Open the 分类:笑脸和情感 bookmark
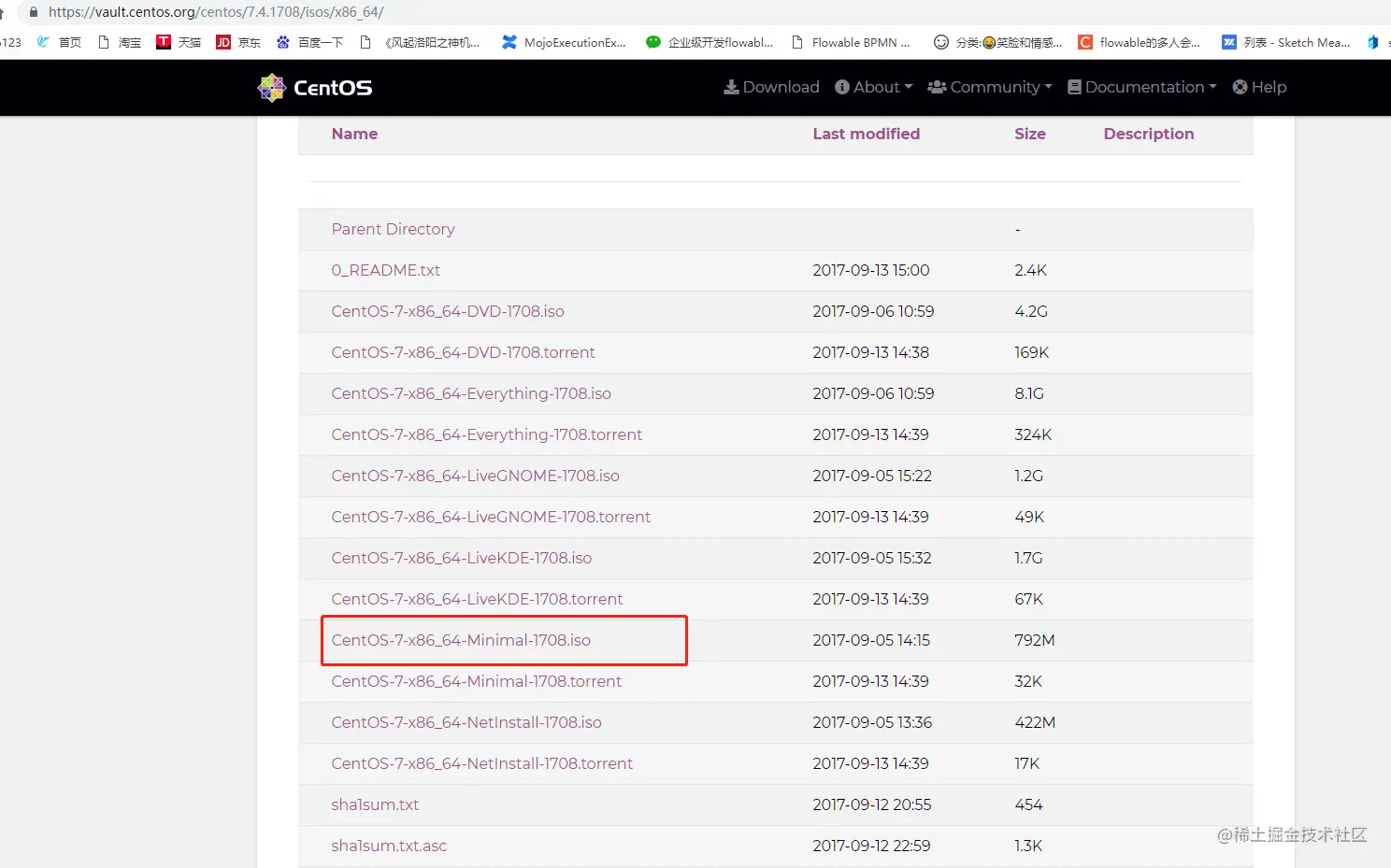1391x868 pixels. [998, 42]
